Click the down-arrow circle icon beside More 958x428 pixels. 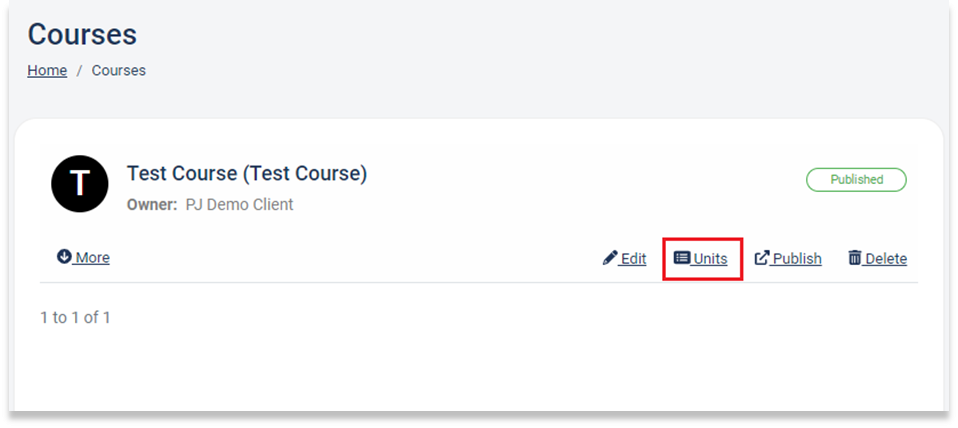pyautogui.click(x=64, y=256)
